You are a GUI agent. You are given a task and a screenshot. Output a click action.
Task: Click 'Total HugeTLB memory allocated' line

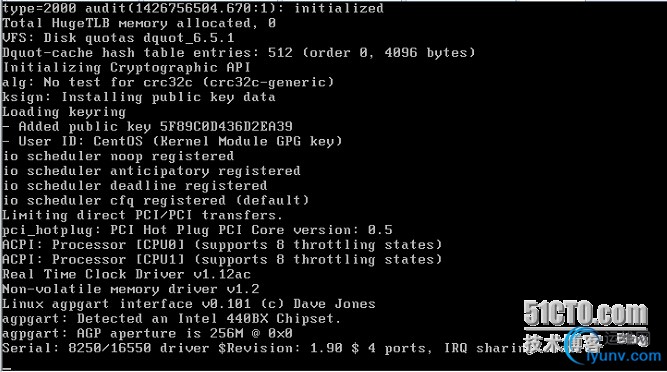pos(139,23)
